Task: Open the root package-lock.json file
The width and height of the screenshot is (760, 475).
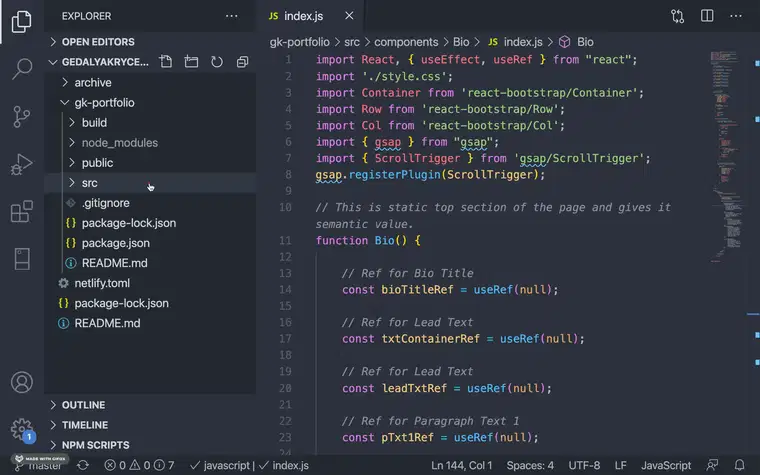Action: 150,303
